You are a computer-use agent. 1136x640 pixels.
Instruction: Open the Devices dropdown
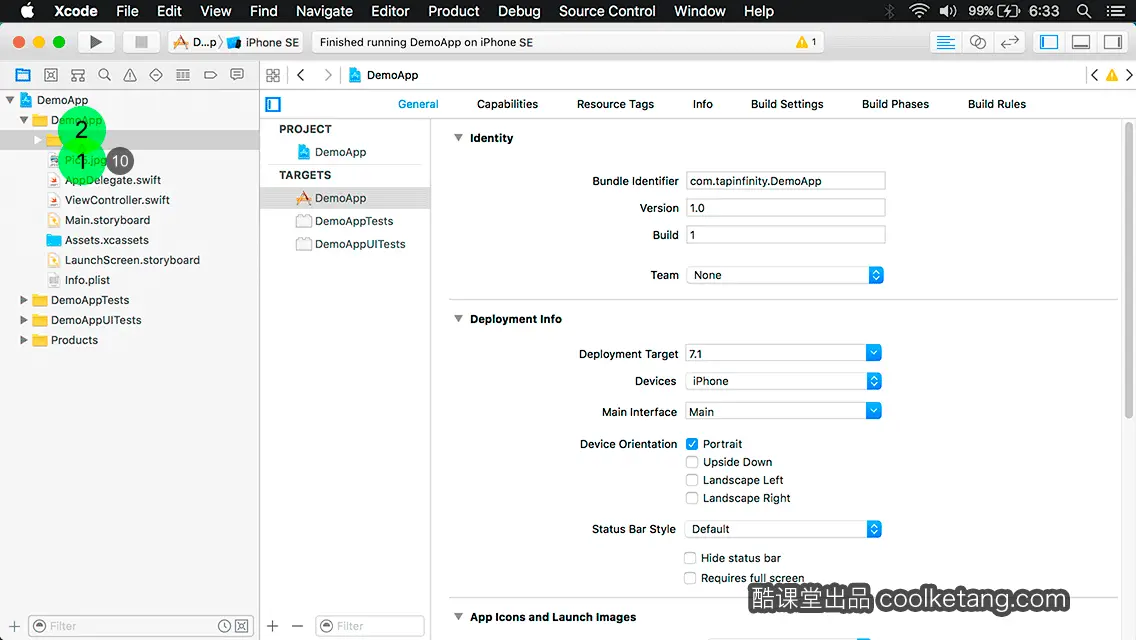point(784,381)
